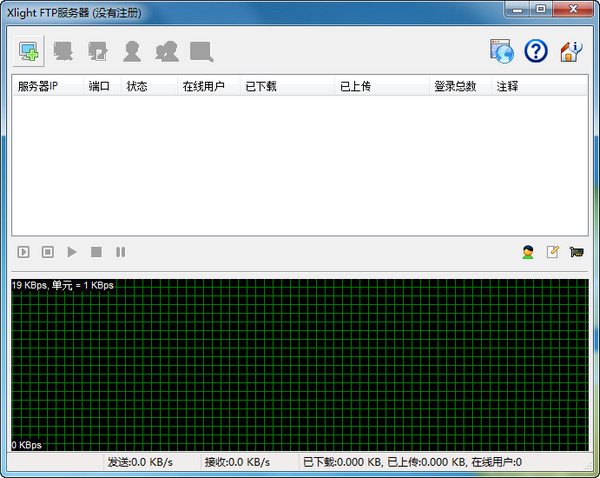The width and height of the screenshot is (600, 478).
Task: Sort by the 已上传 column header
Action: (x=382, y=86)
